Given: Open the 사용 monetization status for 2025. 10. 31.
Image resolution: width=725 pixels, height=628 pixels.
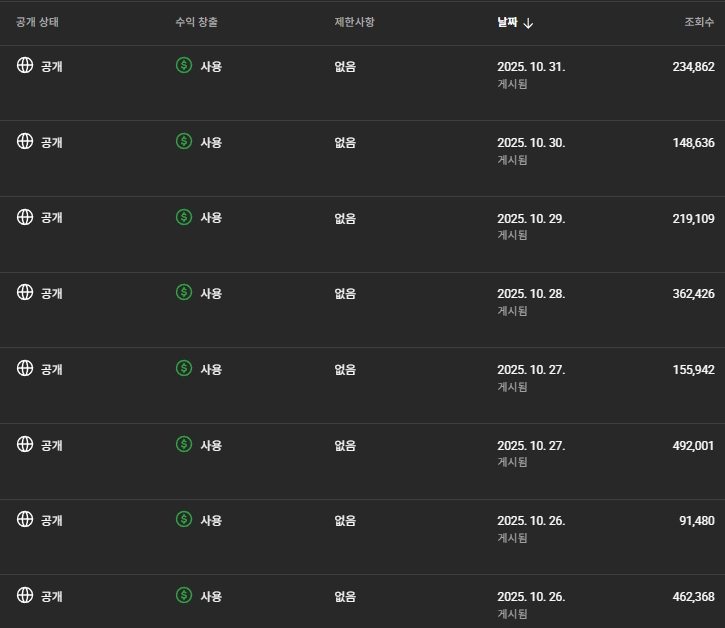Looking at the screenshot, I should pyautogui.click(x=211, y=66).
